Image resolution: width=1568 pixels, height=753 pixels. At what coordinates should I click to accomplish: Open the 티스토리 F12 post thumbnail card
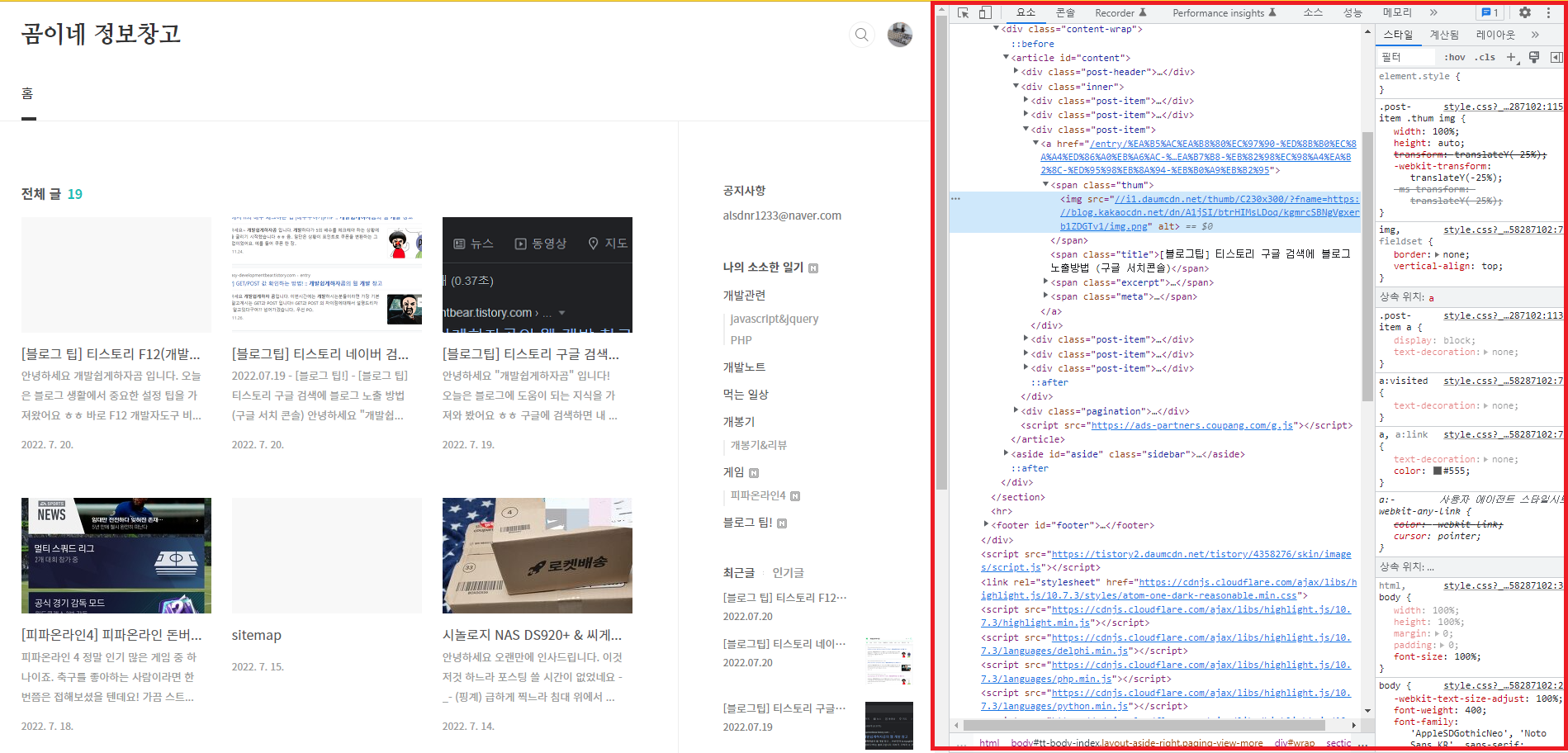tap(116, 275)
